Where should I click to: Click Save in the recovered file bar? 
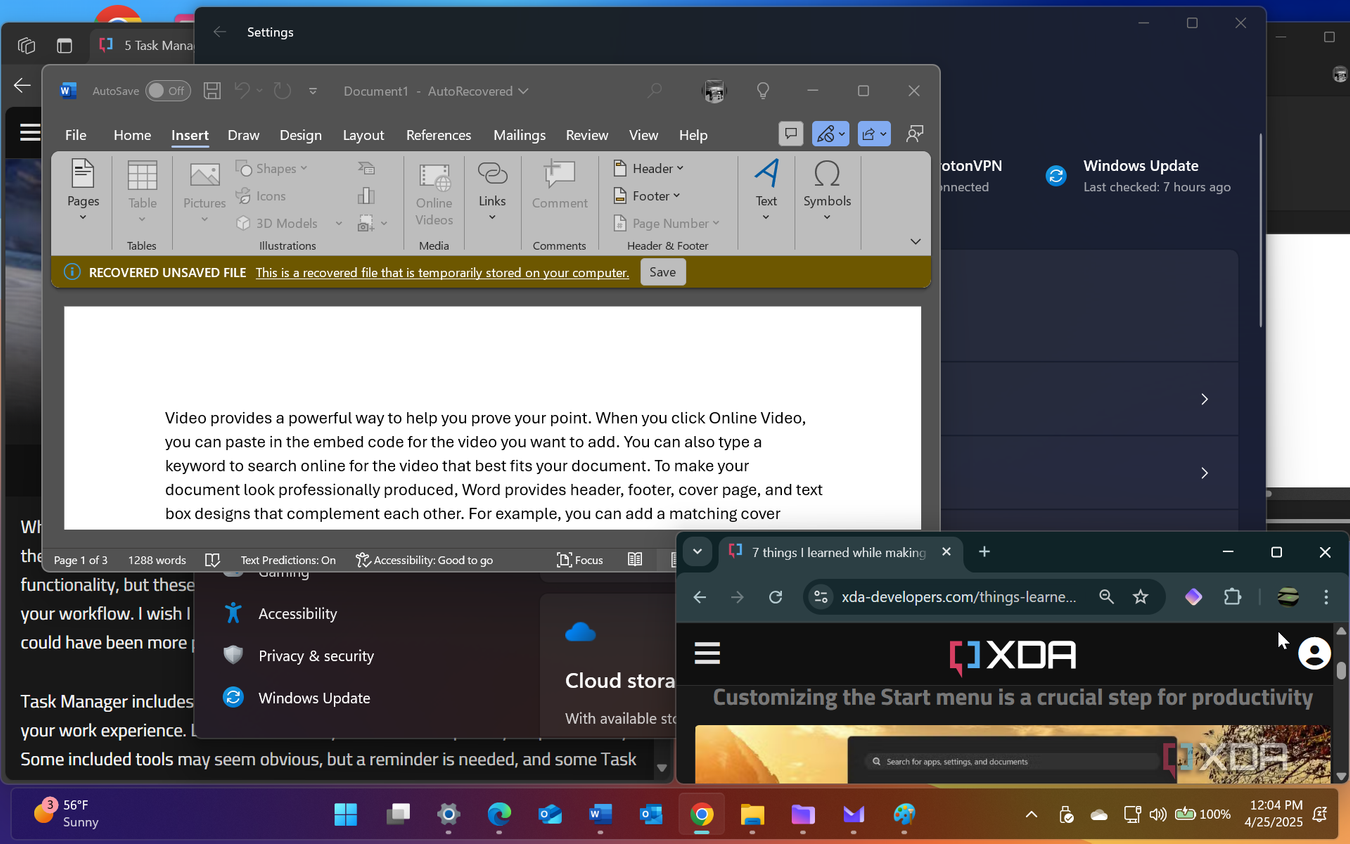coord(662,272)
